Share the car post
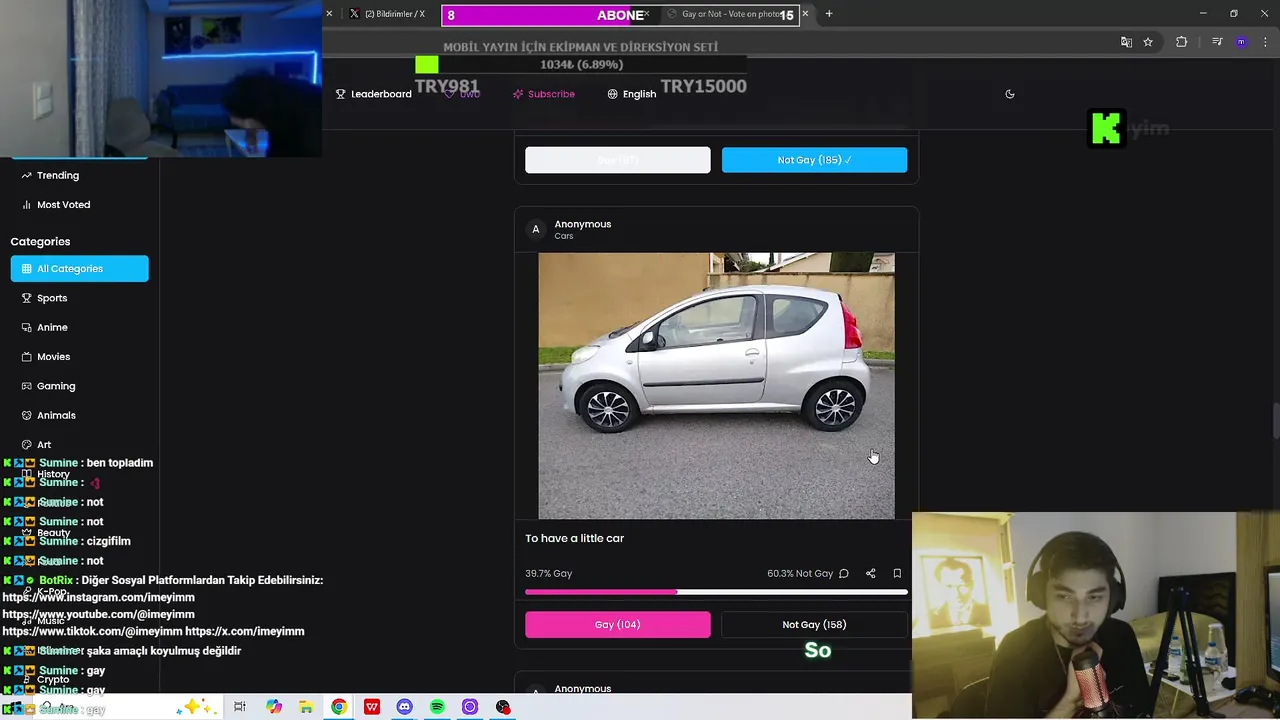Screen dimensions: 1280x720 (870, 574)
